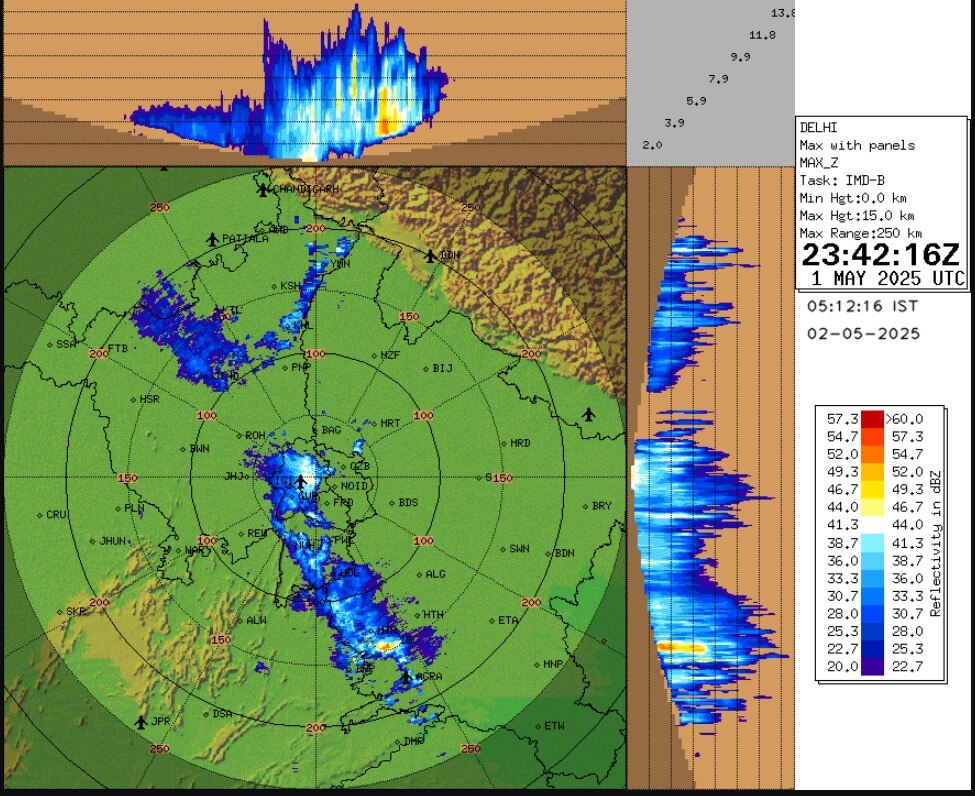
Task: Click the red >60.0 dBZ legend swatch
Action: click(x=870, y=419)
